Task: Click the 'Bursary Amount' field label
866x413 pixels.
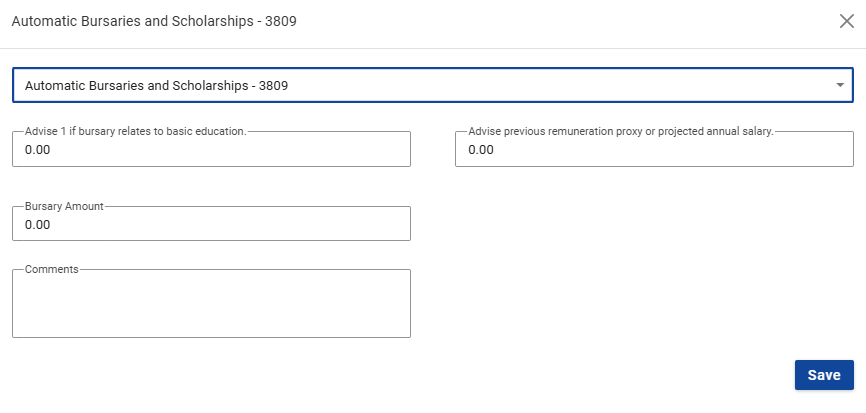Action: [x=64, y=206]
